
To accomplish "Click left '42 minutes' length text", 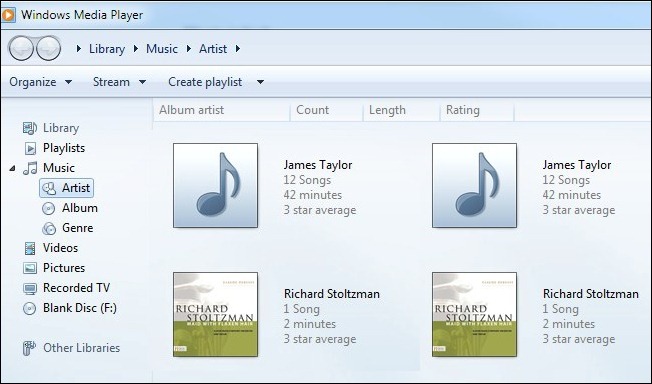I will 313,195.
